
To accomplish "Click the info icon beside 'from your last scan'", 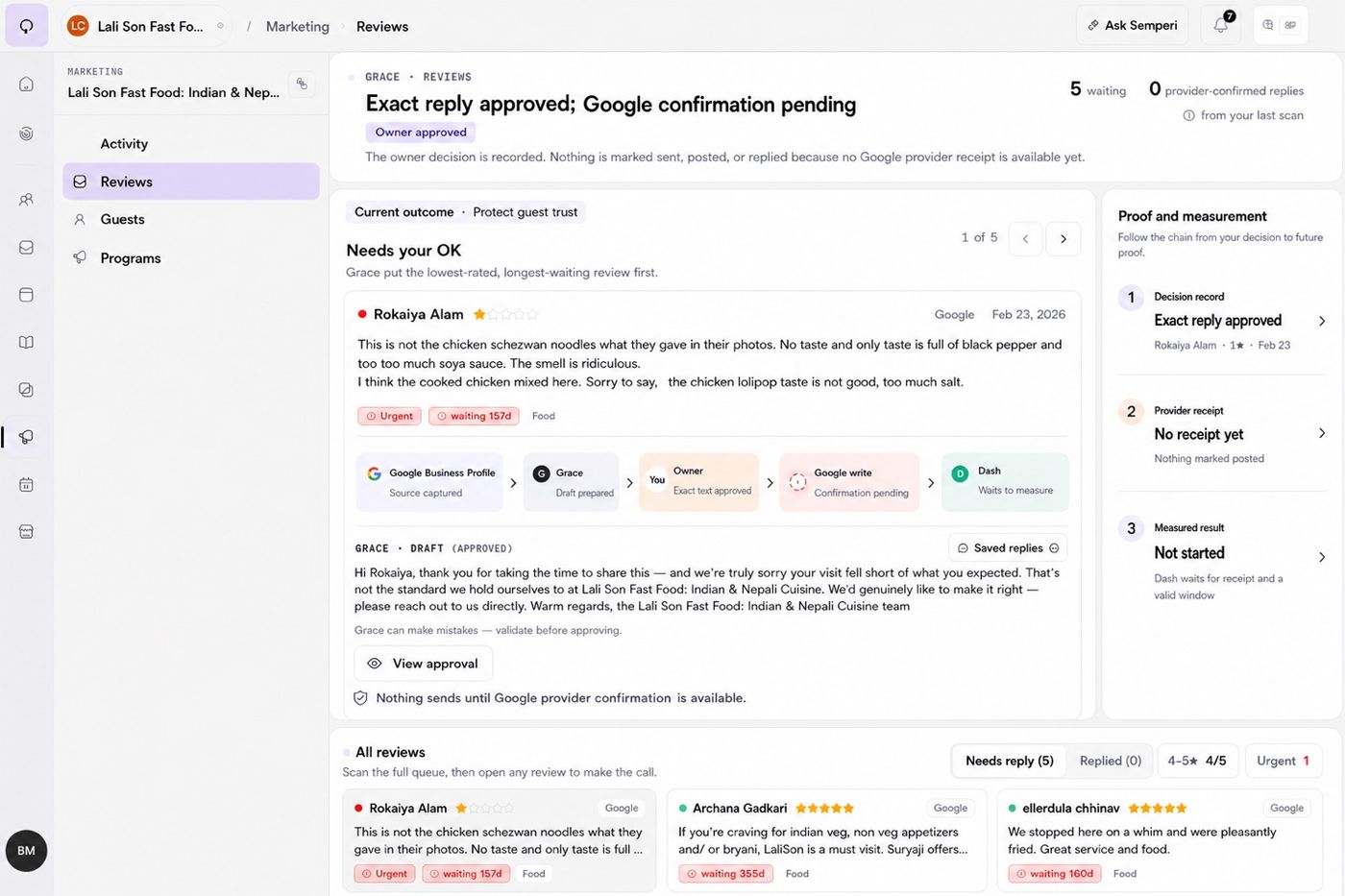I will (1188, 115).
